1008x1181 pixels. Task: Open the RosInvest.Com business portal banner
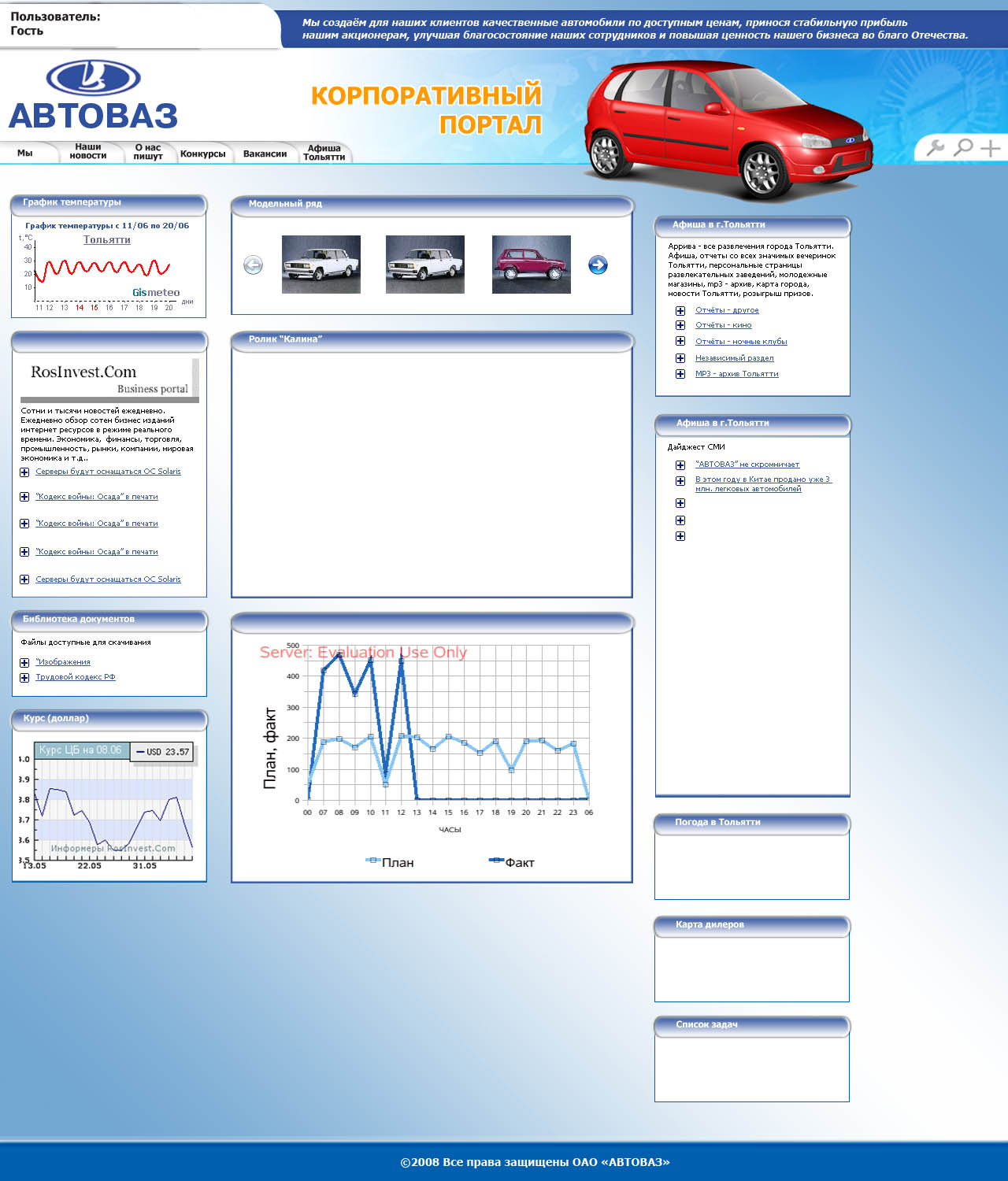tap(109, 379)
